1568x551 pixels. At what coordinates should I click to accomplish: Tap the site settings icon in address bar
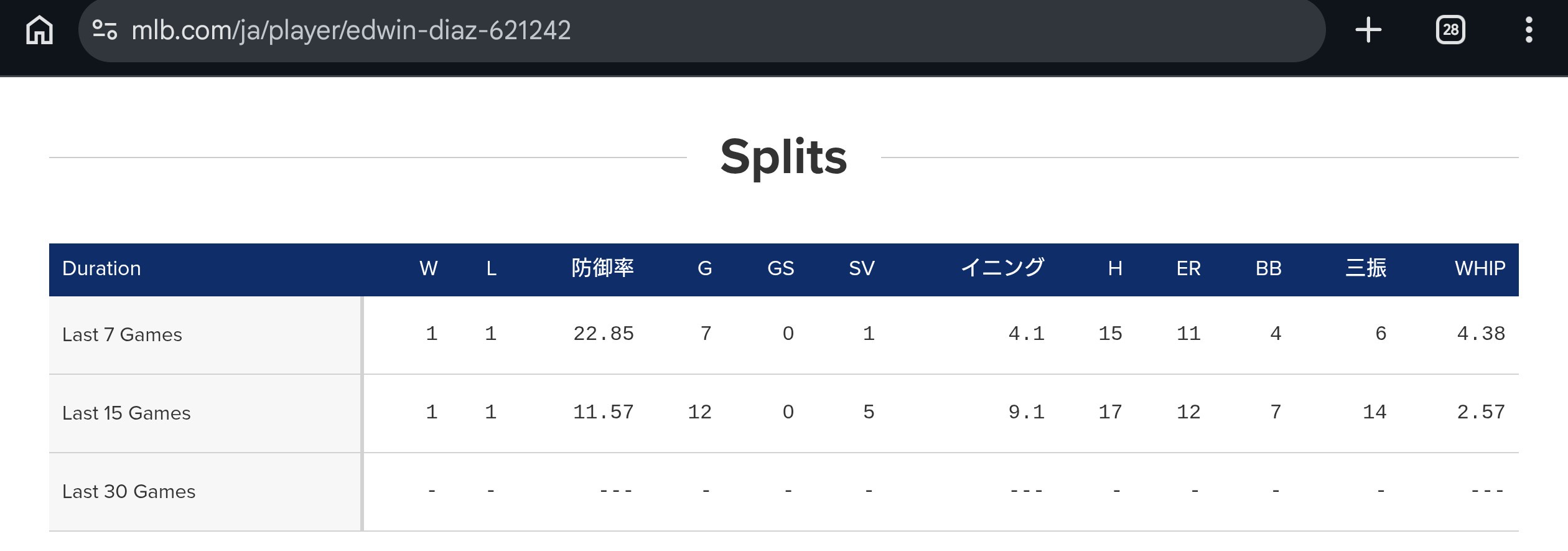click(x=105, y=30)
